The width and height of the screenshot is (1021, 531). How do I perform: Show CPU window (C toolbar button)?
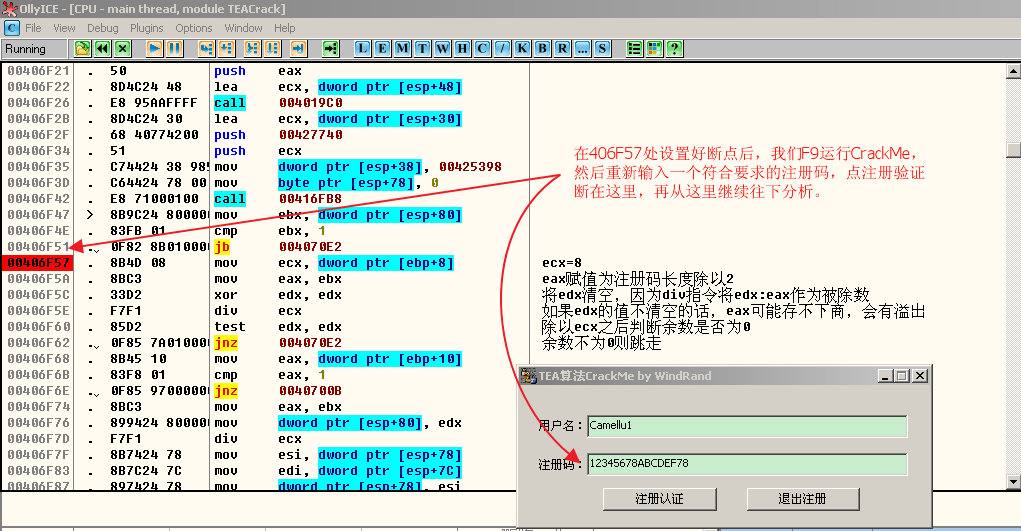tap(483, 48)
